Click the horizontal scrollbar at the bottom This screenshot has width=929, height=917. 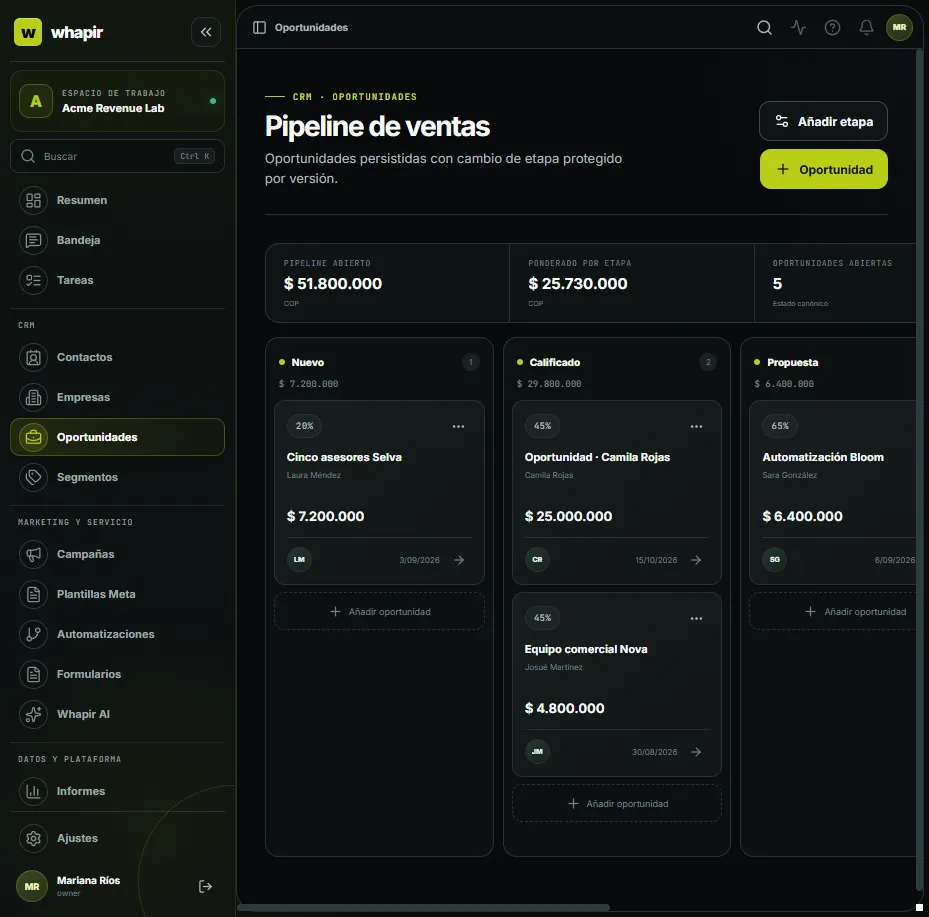[423, 908]
